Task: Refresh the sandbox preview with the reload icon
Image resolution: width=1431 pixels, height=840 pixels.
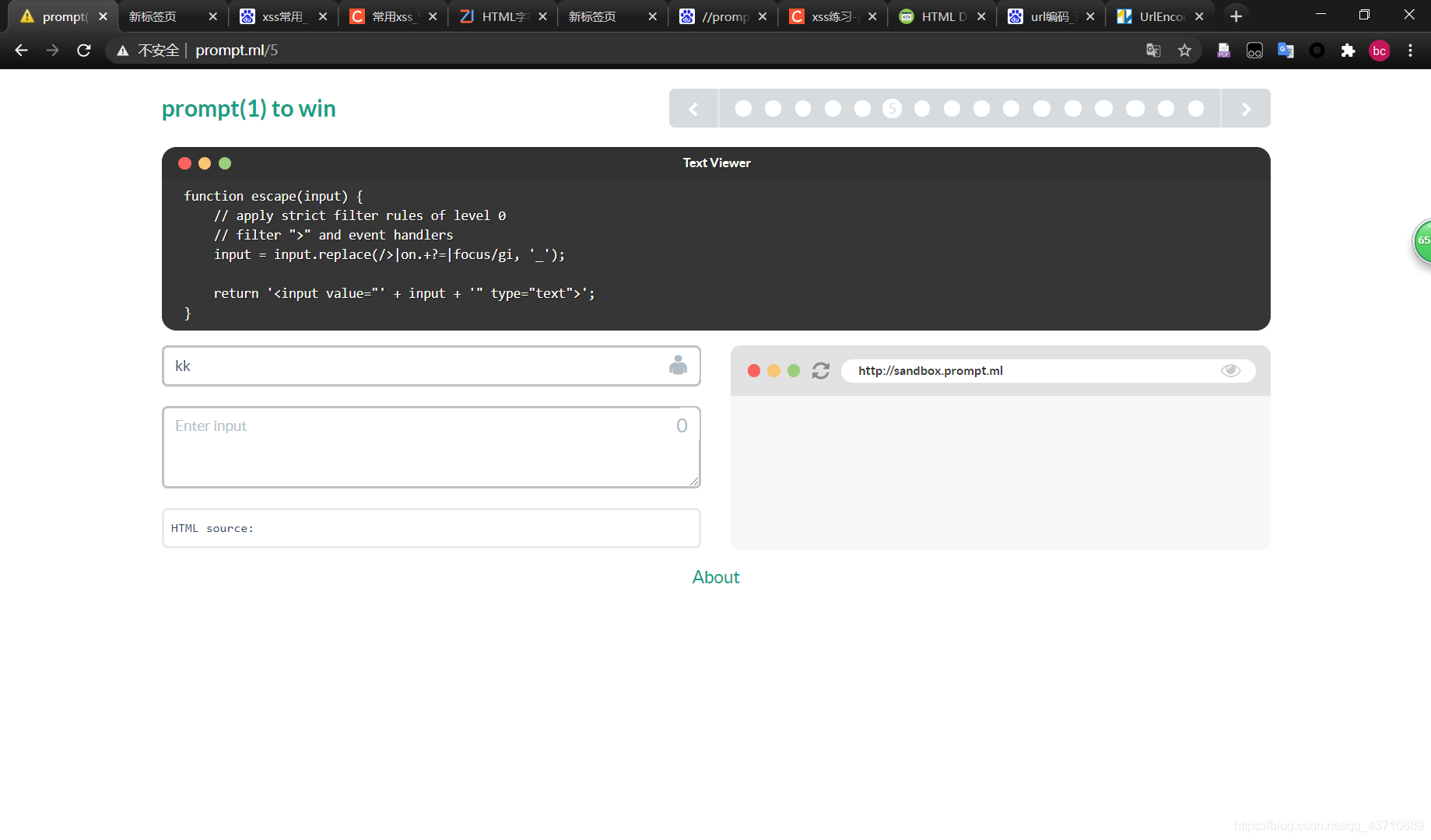Action: tap(820, 371)
